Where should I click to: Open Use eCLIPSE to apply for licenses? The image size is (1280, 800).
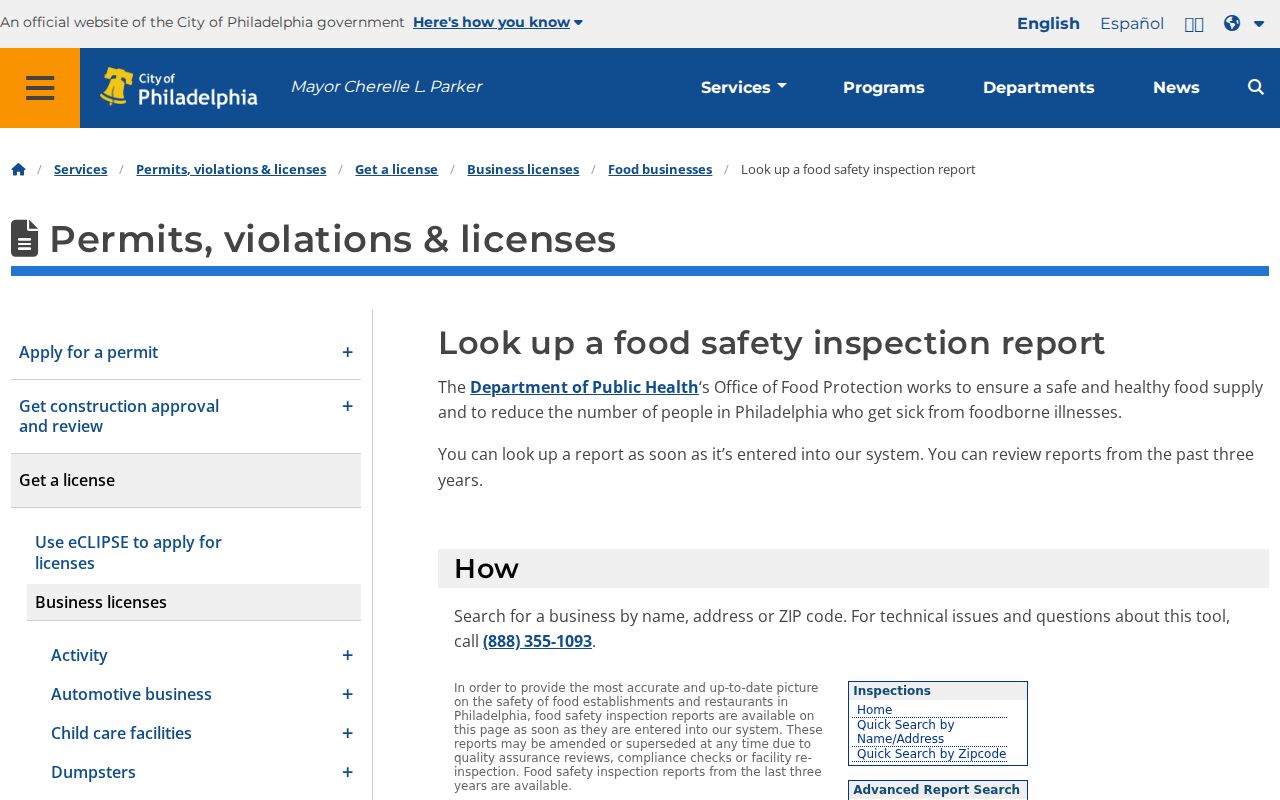click(128, 552)
